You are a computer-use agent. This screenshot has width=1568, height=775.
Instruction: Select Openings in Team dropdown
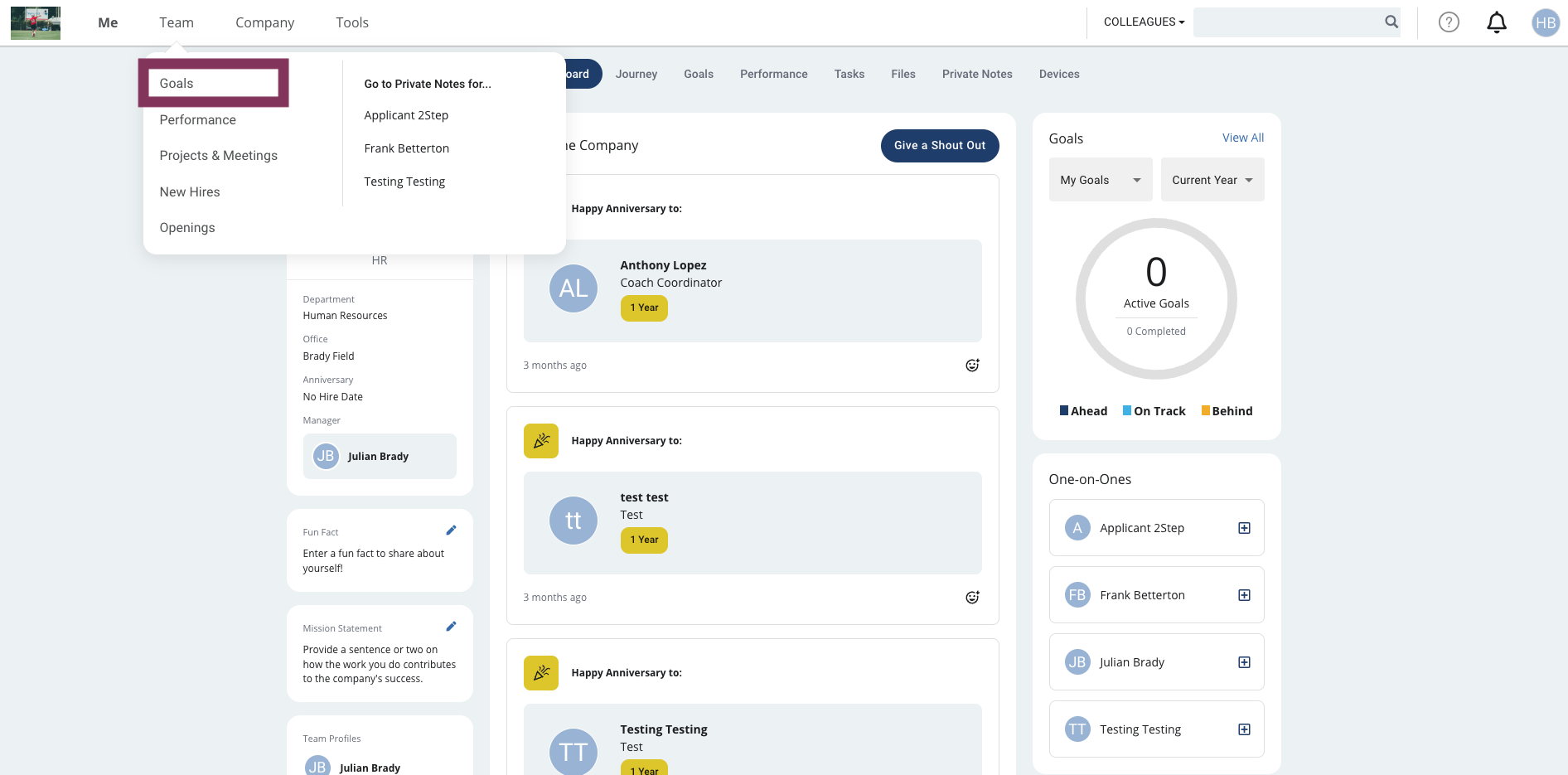coord(187,227)
